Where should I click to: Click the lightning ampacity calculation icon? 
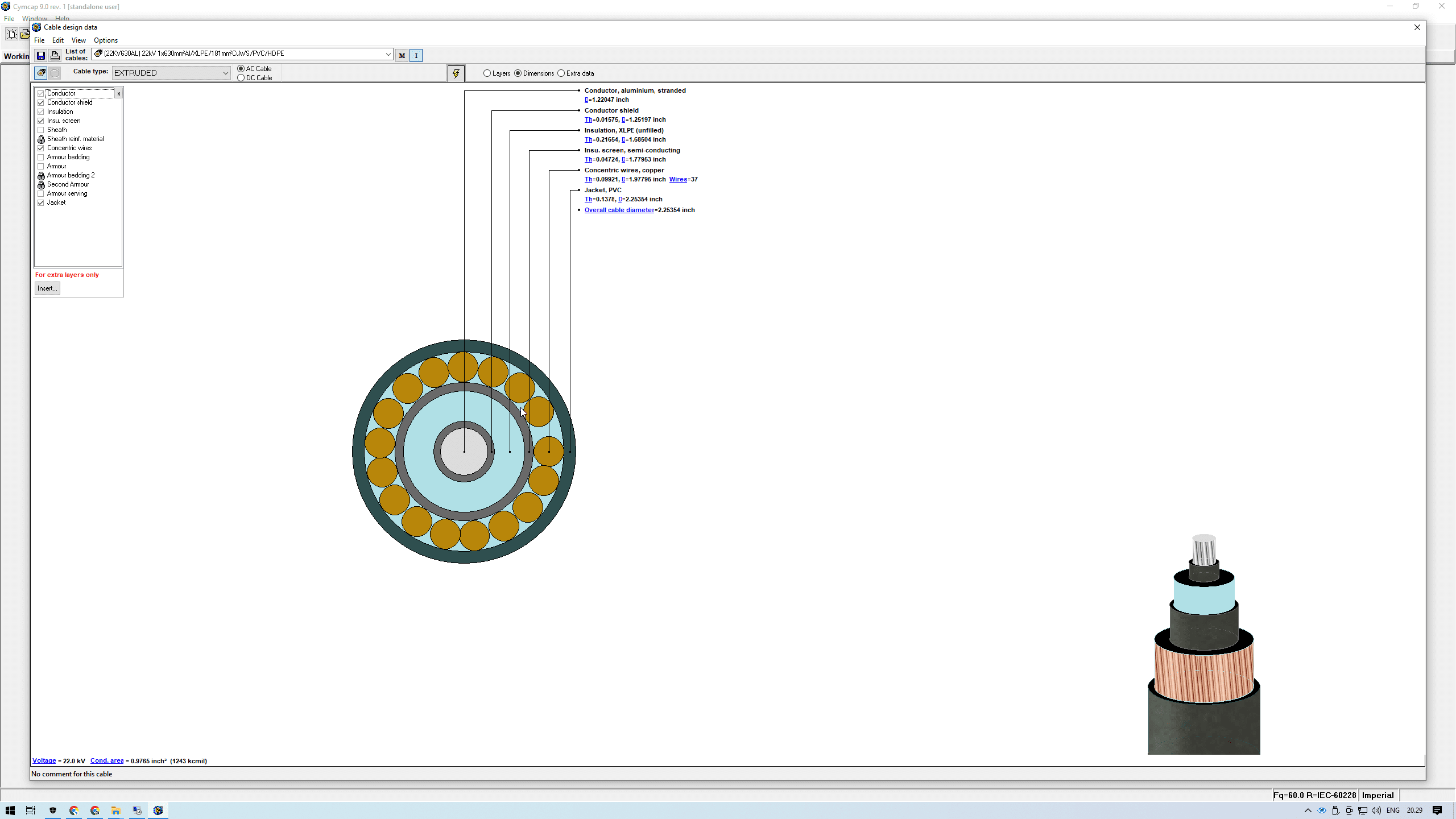coord(456,73)
